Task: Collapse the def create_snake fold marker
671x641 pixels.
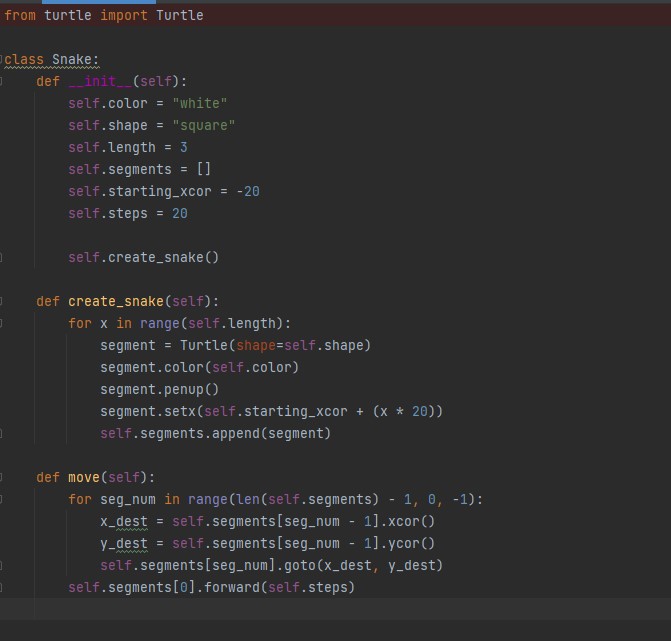Action: click(1, 301)
